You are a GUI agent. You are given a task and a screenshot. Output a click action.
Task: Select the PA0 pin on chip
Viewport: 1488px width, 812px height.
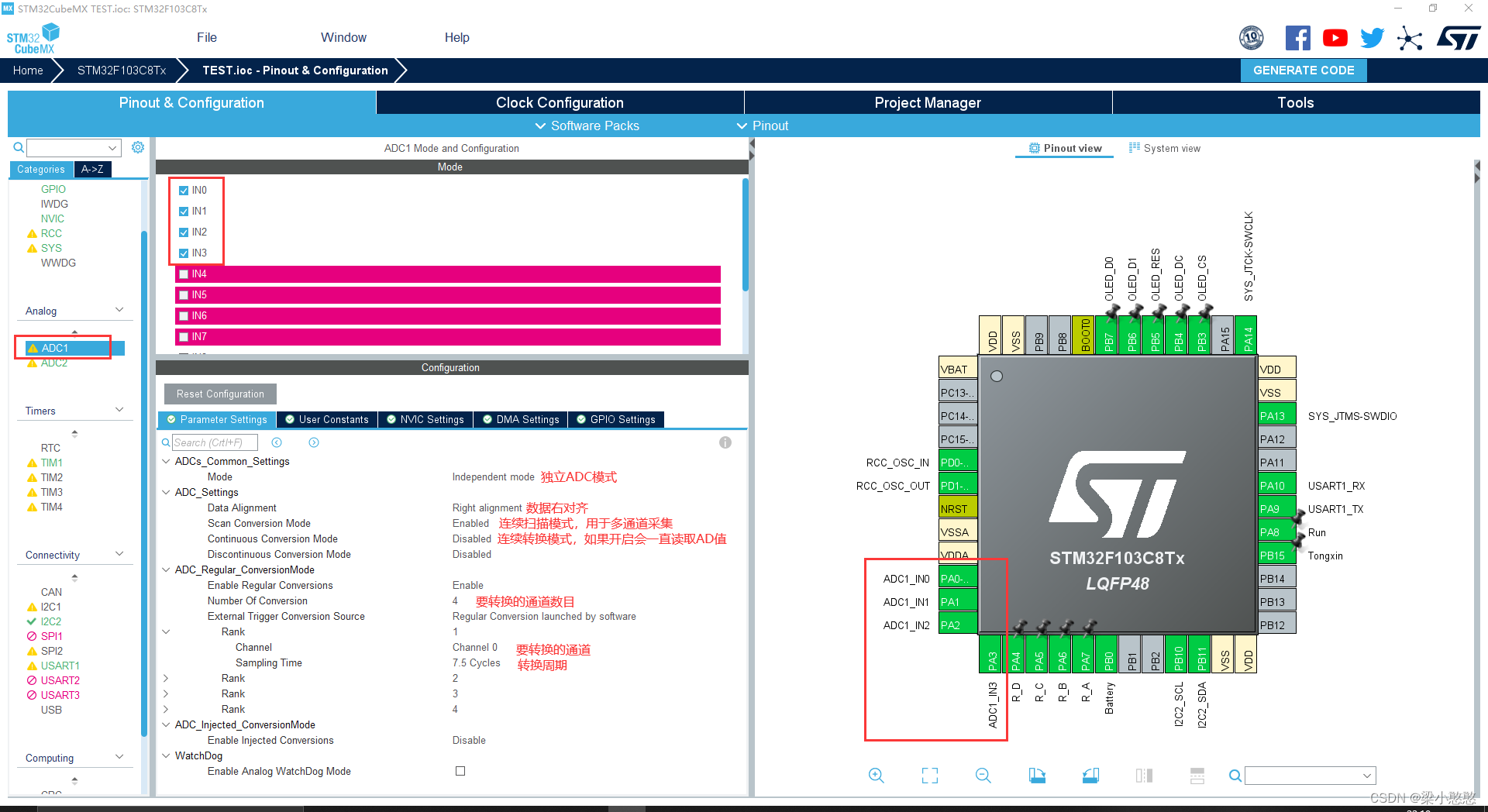[958, 579]
